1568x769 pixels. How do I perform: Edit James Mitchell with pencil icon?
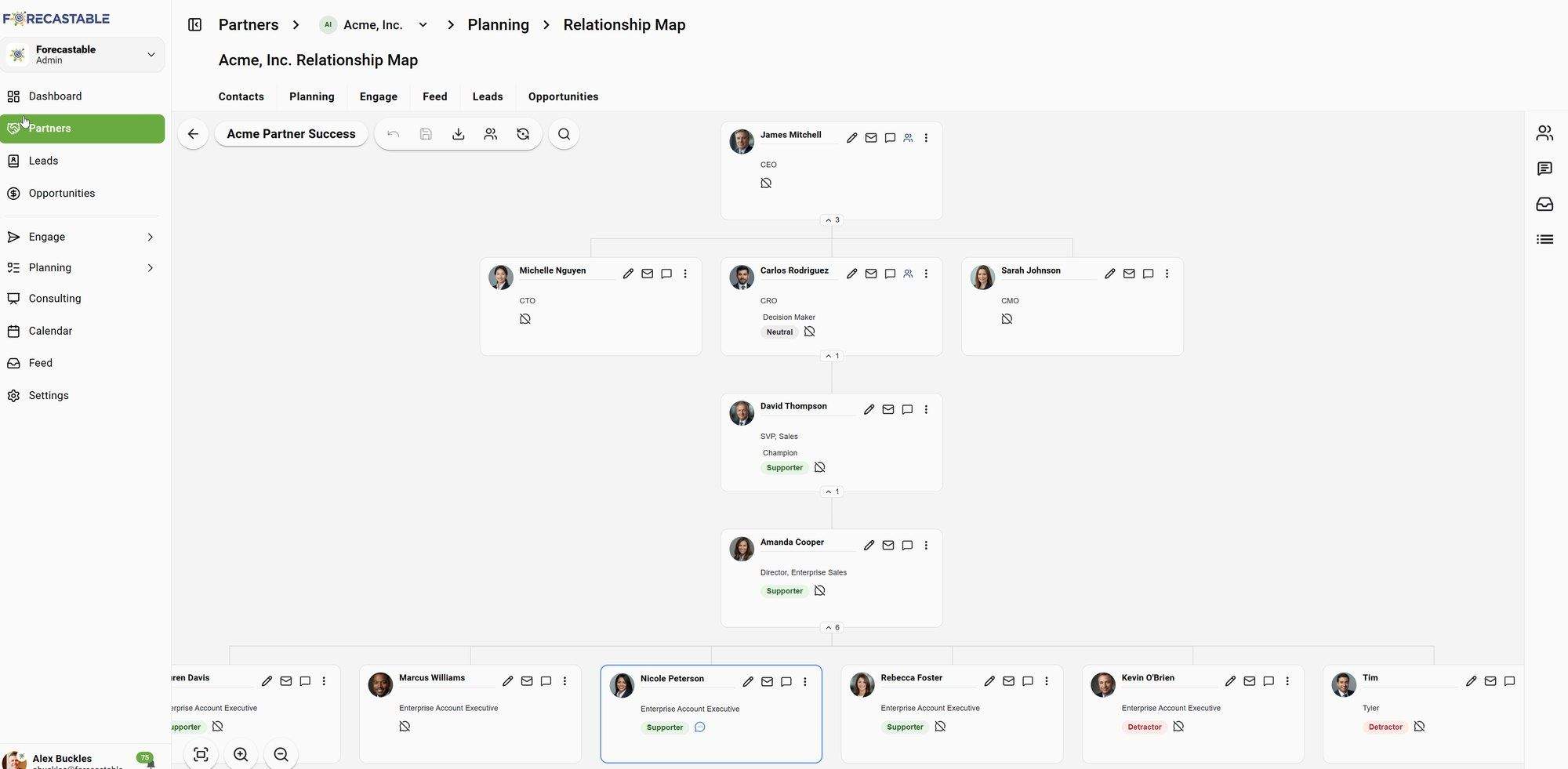tap(852, 138)
